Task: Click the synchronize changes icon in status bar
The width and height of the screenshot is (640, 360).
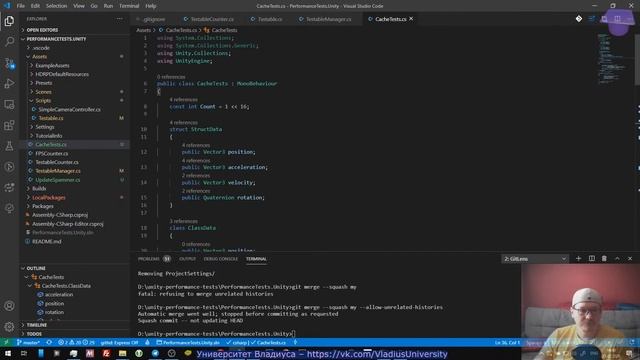Action: (49, 342)
